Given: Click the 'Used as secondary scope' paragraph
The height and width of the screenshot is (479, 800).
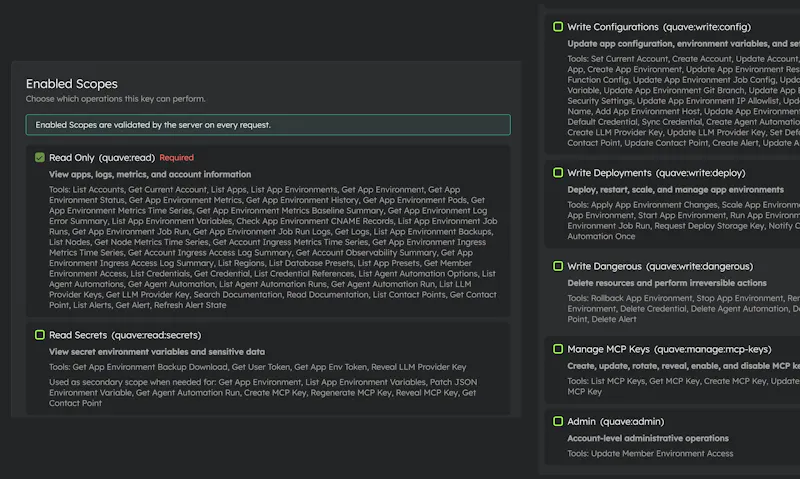Looking at the screenshot, I should coord(263,392).
